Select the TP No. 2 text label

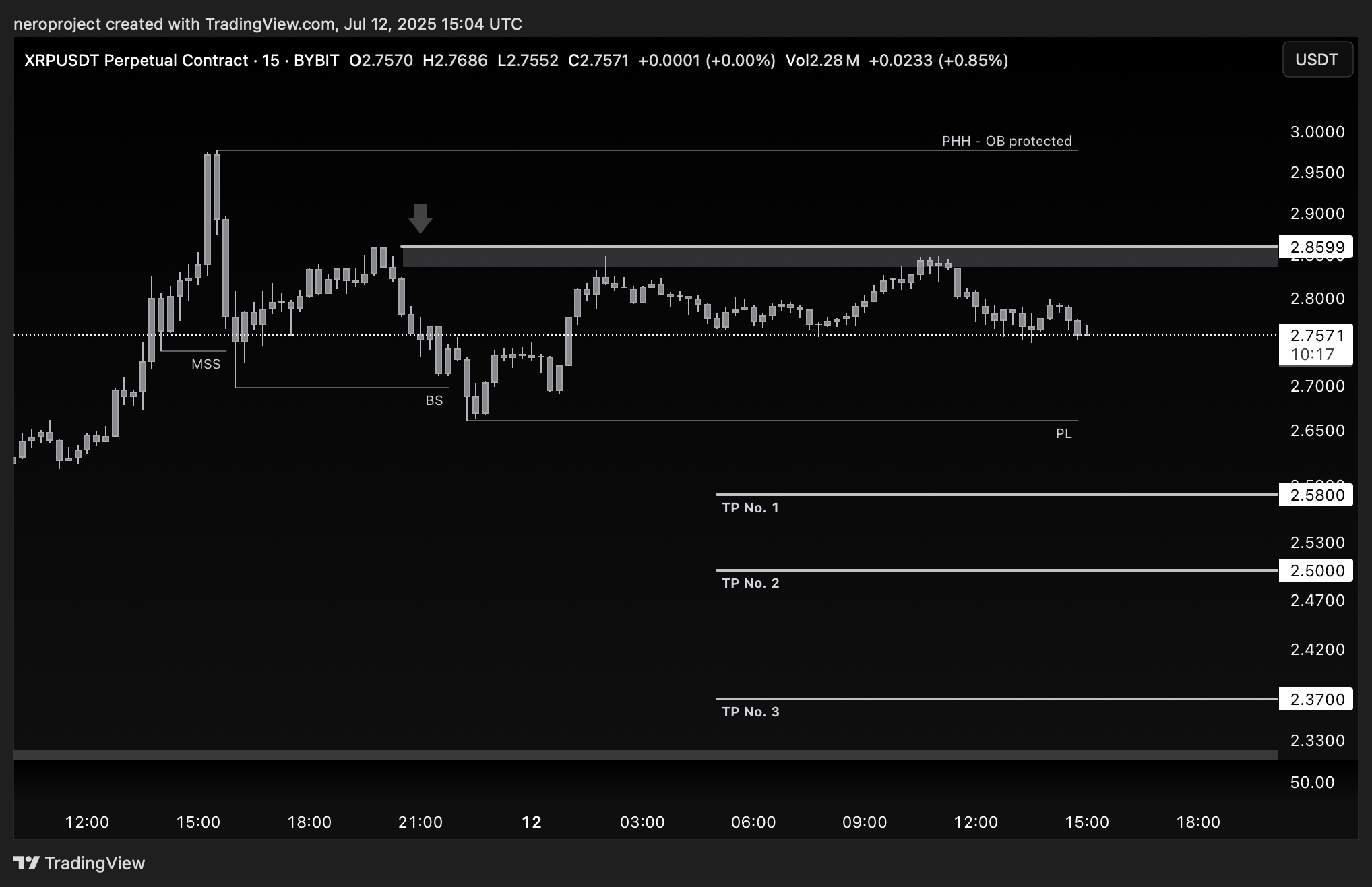[x=751, y=583]
